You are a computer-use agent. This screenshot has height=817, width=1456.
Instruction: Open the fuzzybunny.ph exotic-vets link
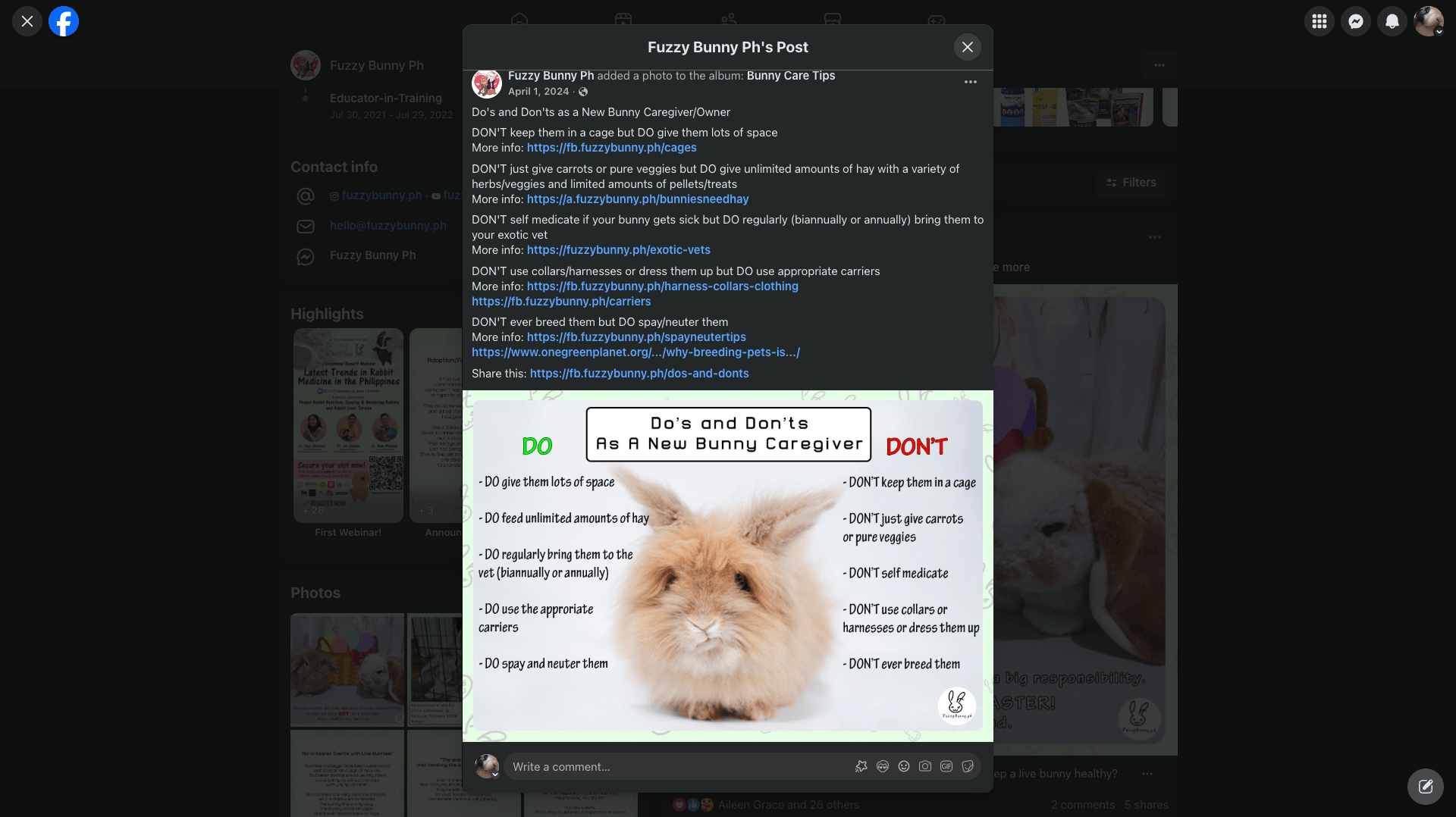pyautogui.click(x=618, y=250)
